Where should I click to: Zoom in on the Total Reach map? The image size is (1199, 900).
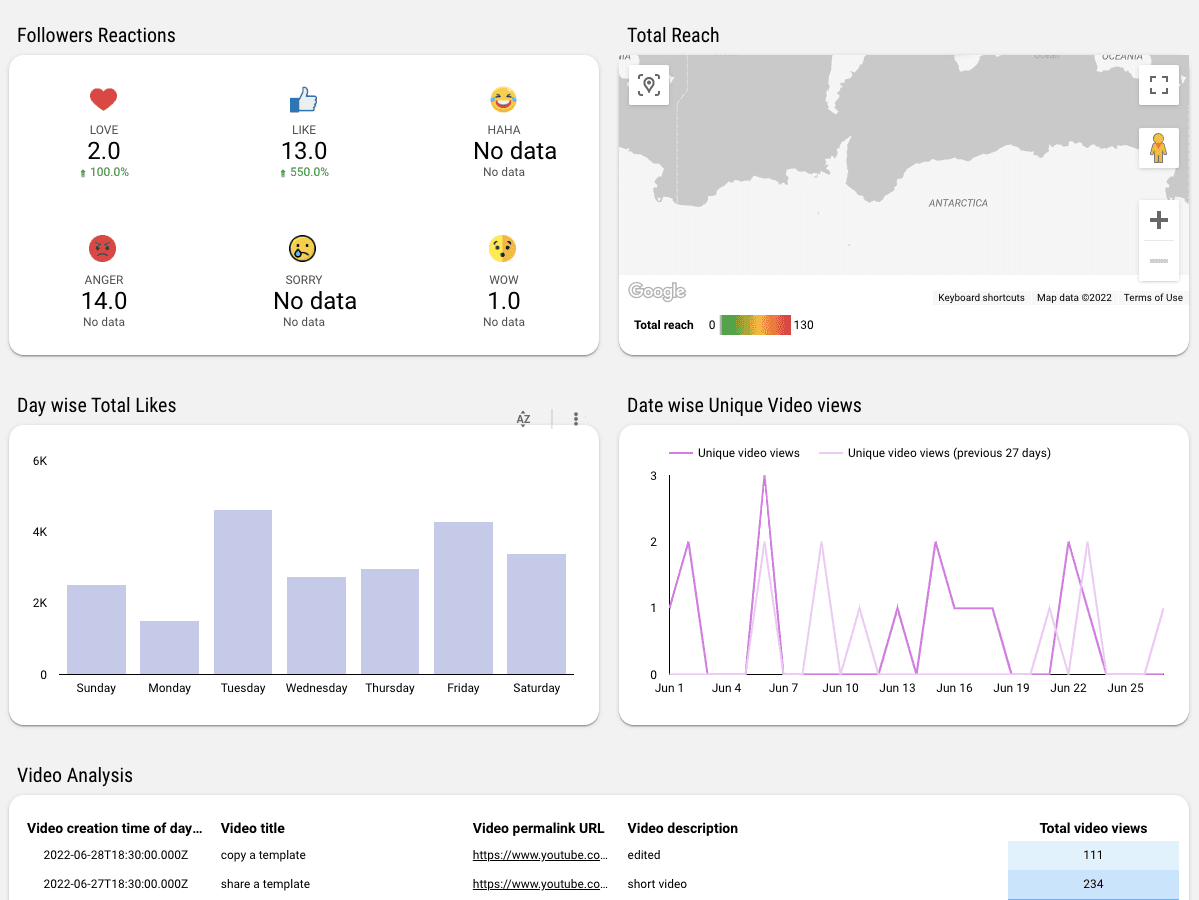pyautogui.click(x=1158, y=219)
